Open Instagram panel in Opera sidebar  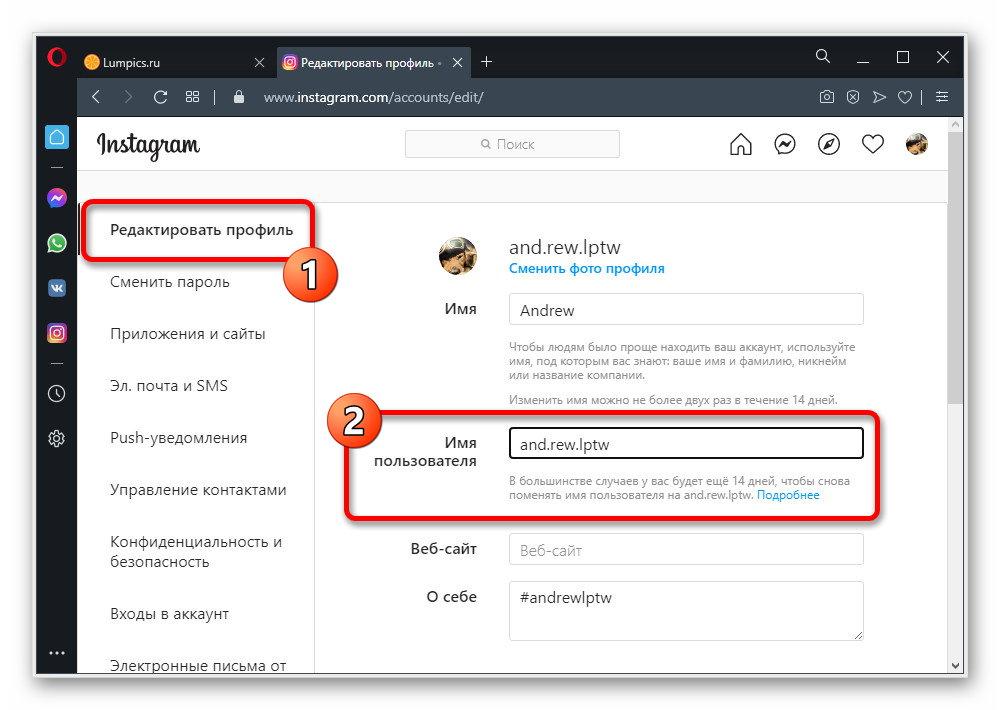[x=57, y=334]
